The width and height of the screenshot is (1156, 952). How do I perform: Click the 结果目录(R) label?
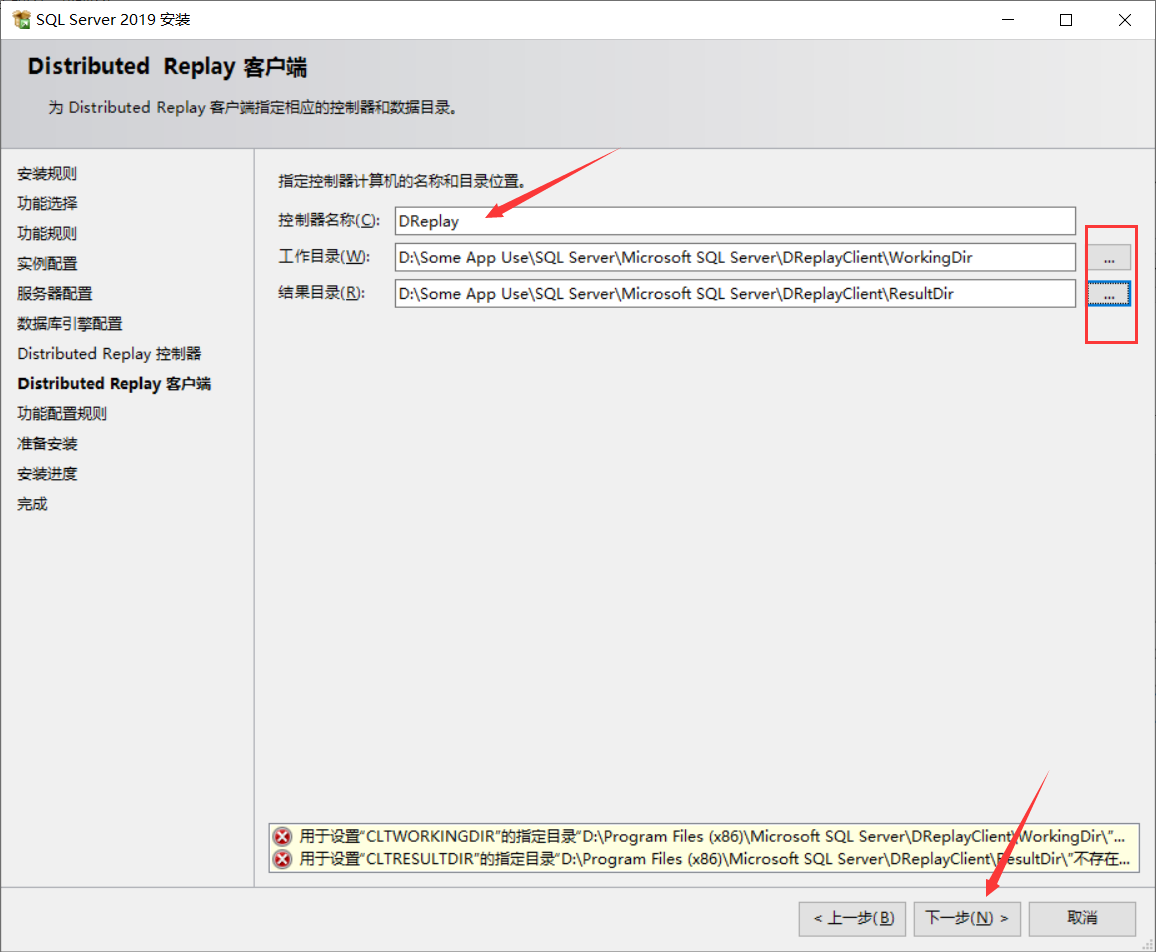[x=321, y=293]
